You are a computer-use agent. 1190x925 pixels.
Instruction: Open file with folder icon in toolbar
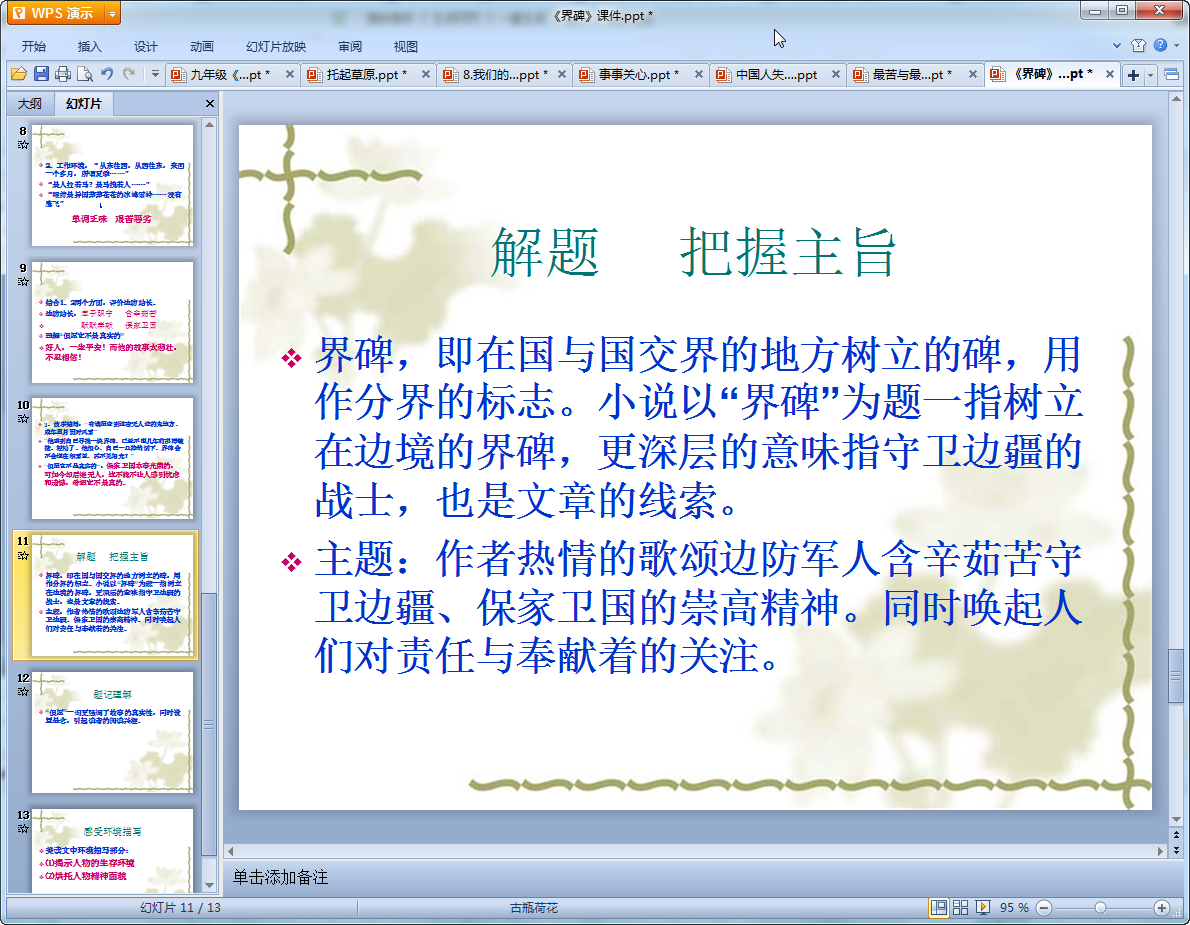click(x=19, y=74)
